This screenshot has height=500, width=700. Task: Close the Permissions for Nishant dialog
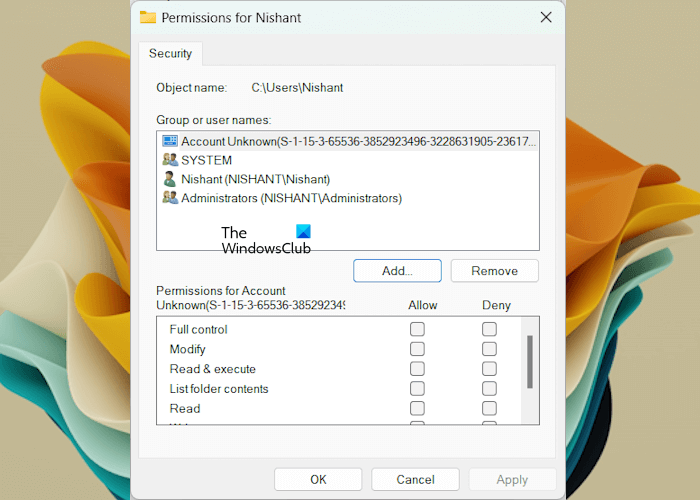click(546, 17)
